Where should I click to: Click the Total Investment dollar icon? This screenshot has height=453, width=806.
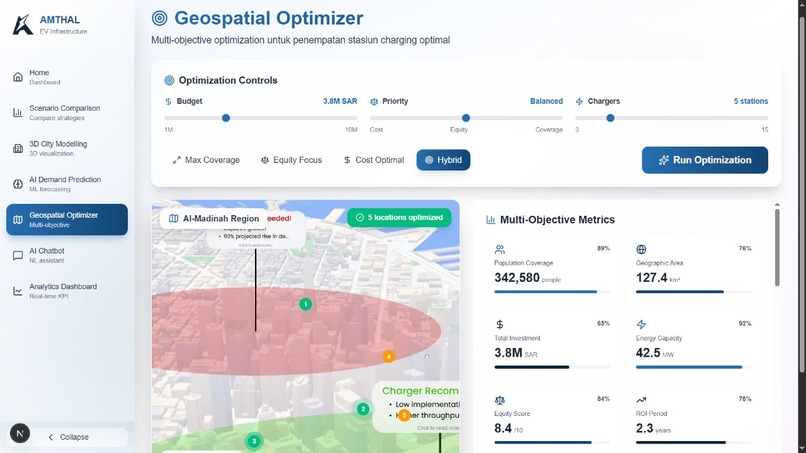point(500,324)
